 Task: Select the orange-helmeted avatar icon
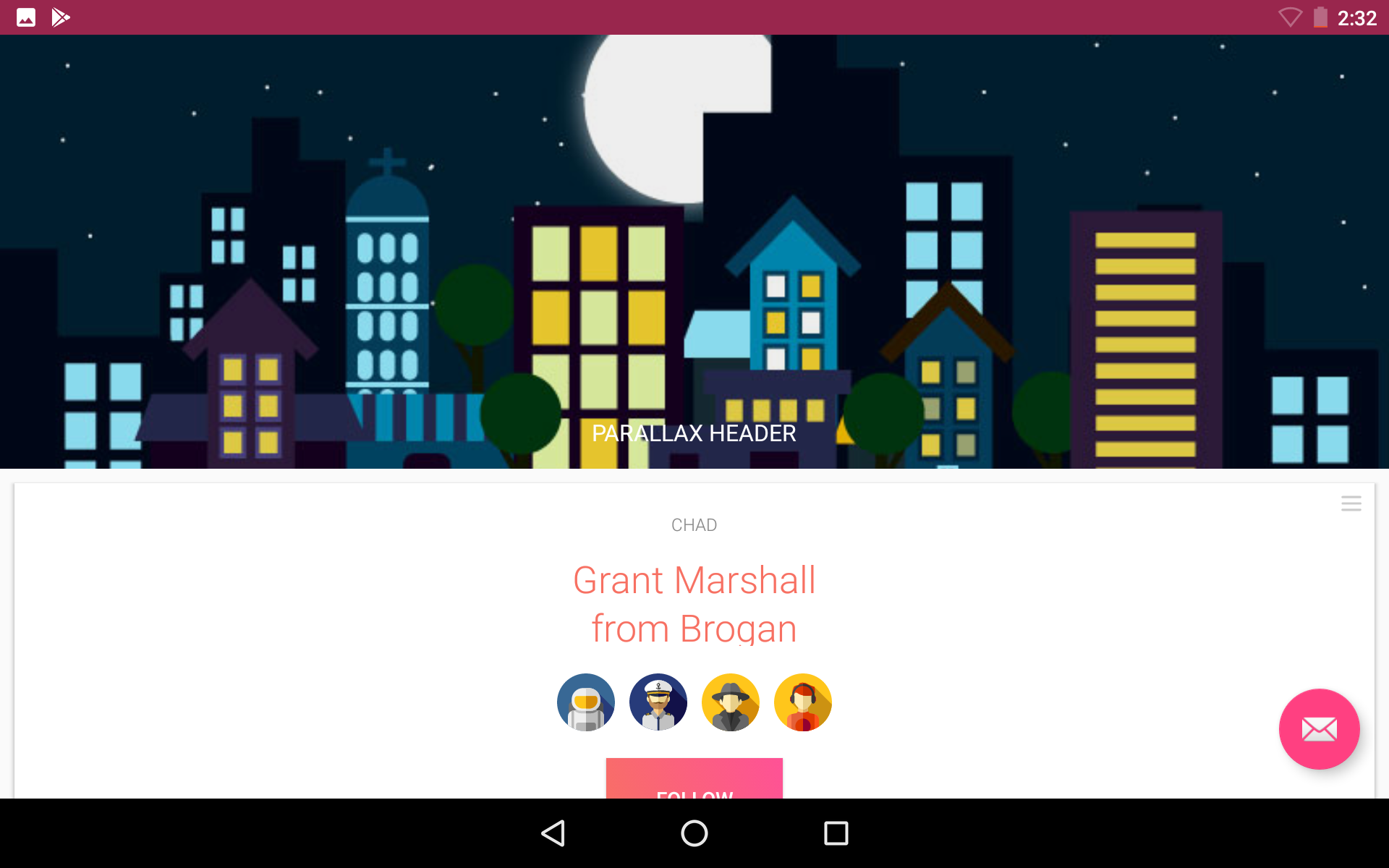[586, 701]
